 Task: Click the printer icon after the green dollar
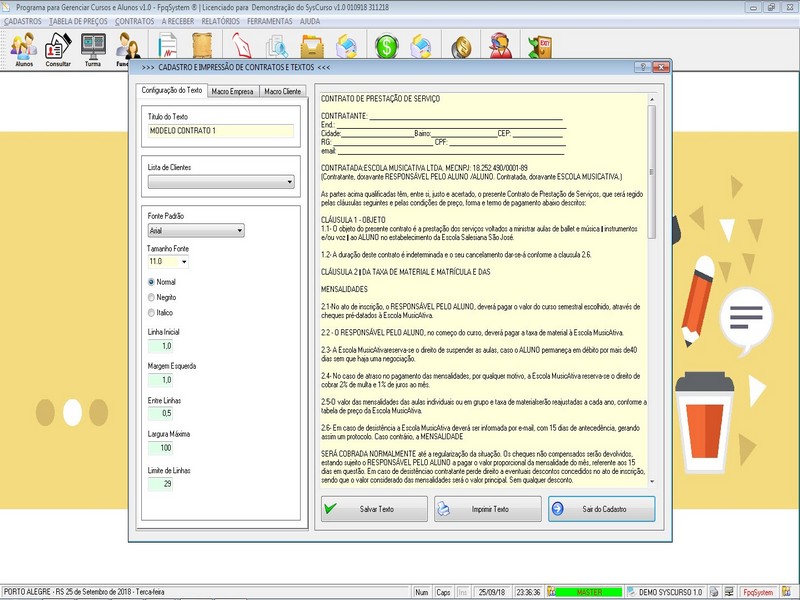(x=421, y=46)
